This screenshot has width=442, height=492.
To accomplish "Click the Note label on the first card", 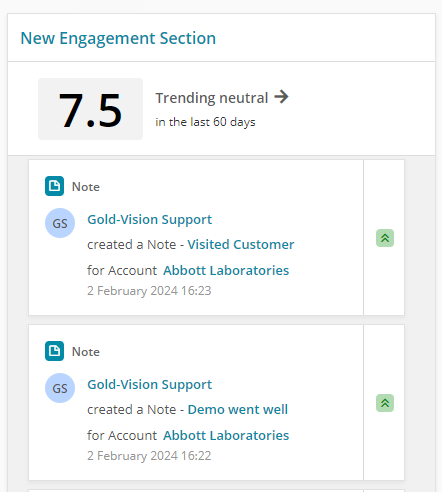I will pos(86,187).
